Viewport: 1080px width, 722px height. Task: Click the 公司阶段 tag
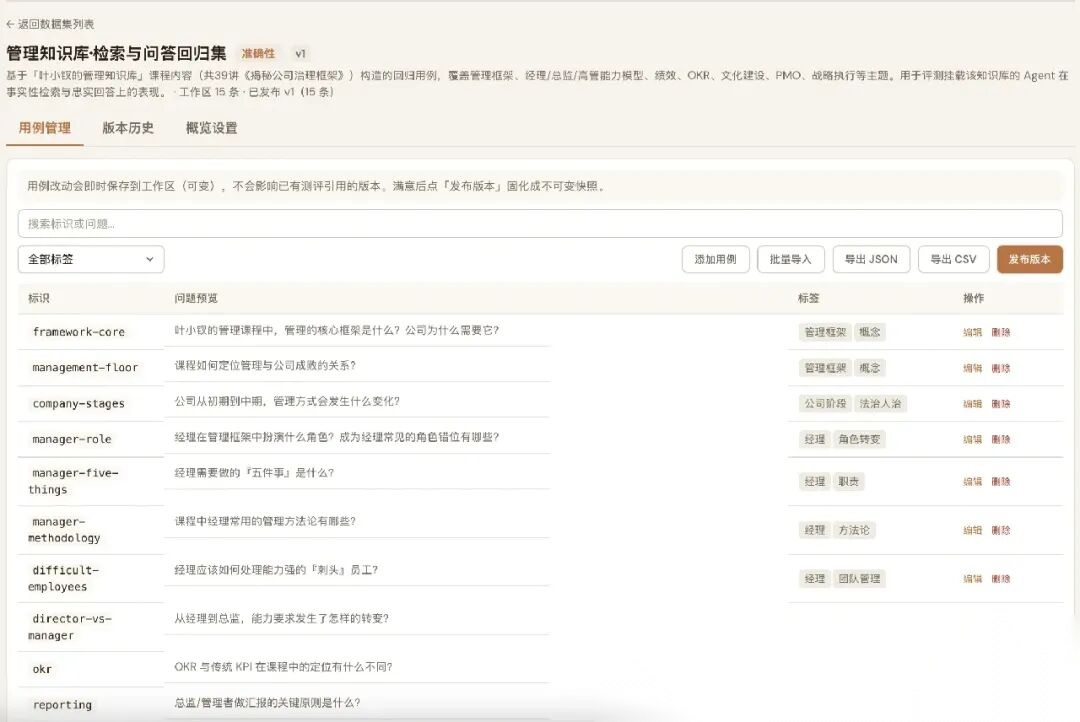(825, 404)
